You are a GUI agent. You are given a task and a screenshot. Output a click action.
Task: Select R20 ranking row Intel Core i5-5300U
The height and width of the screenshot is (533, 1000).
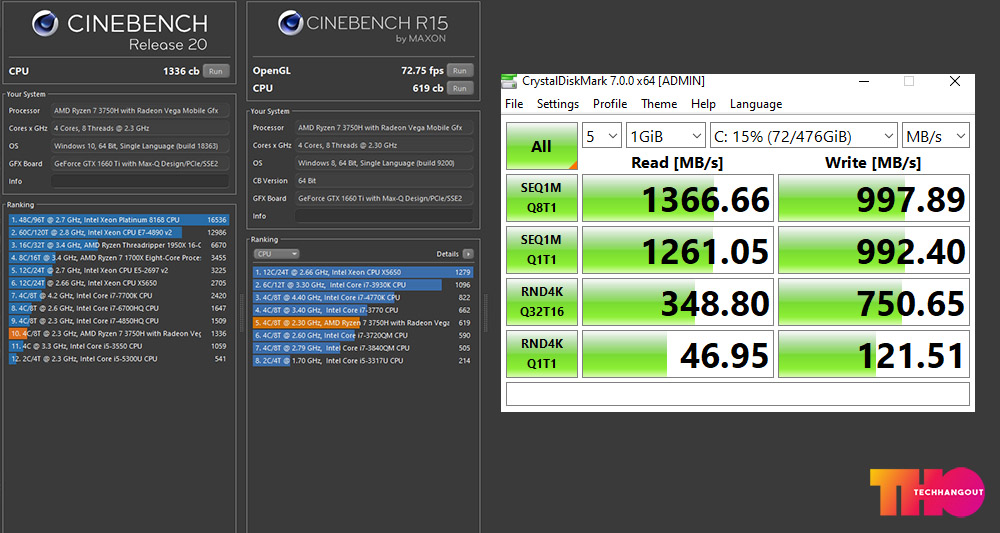(119, 359)
